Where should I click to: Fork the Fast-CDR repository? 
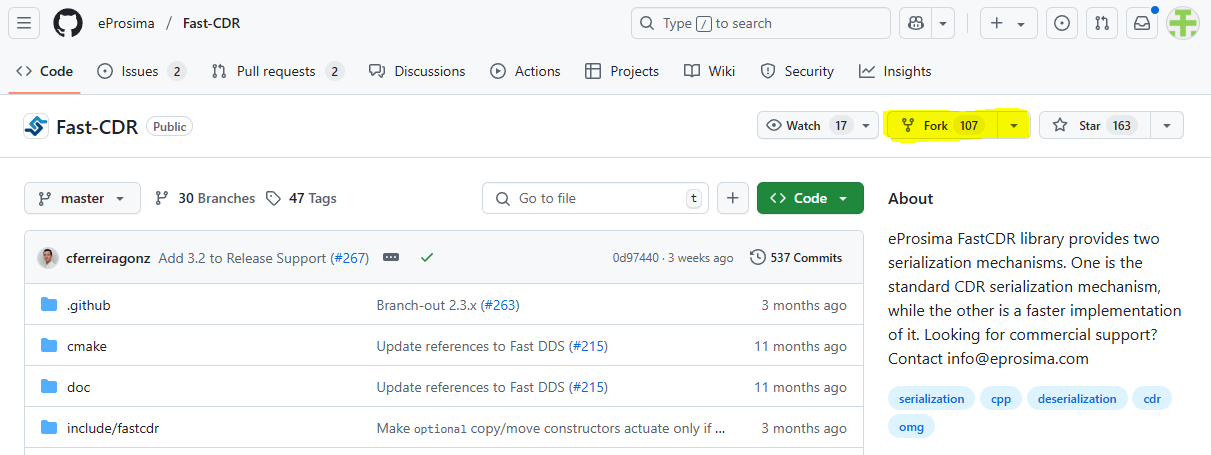(x=942, y=126)
